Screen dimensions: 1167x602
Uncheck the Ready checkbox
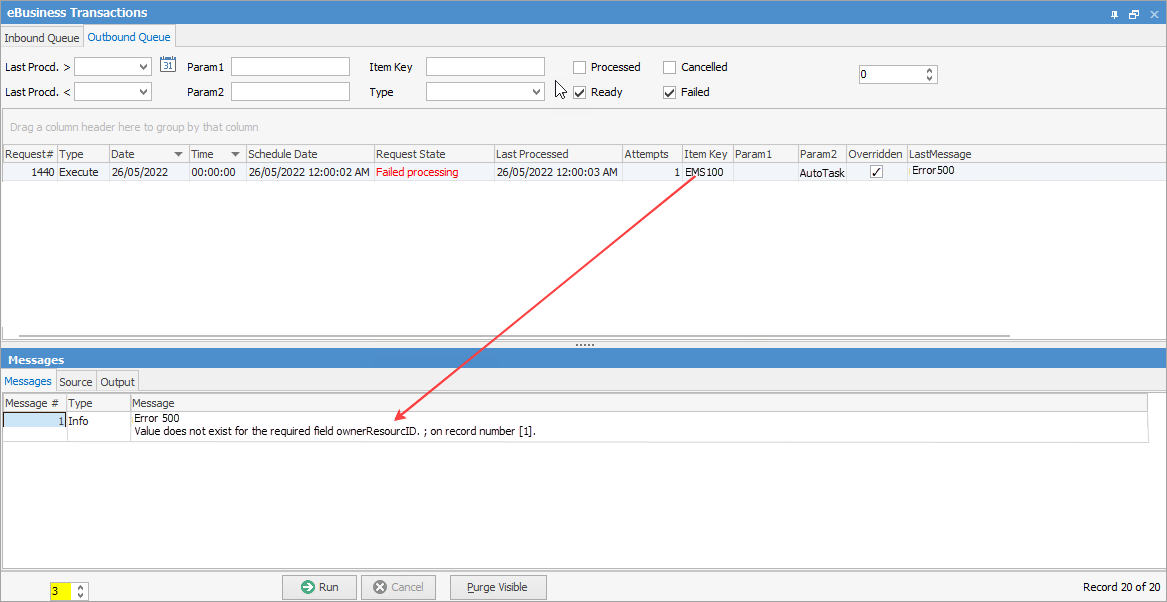(579, 92)
